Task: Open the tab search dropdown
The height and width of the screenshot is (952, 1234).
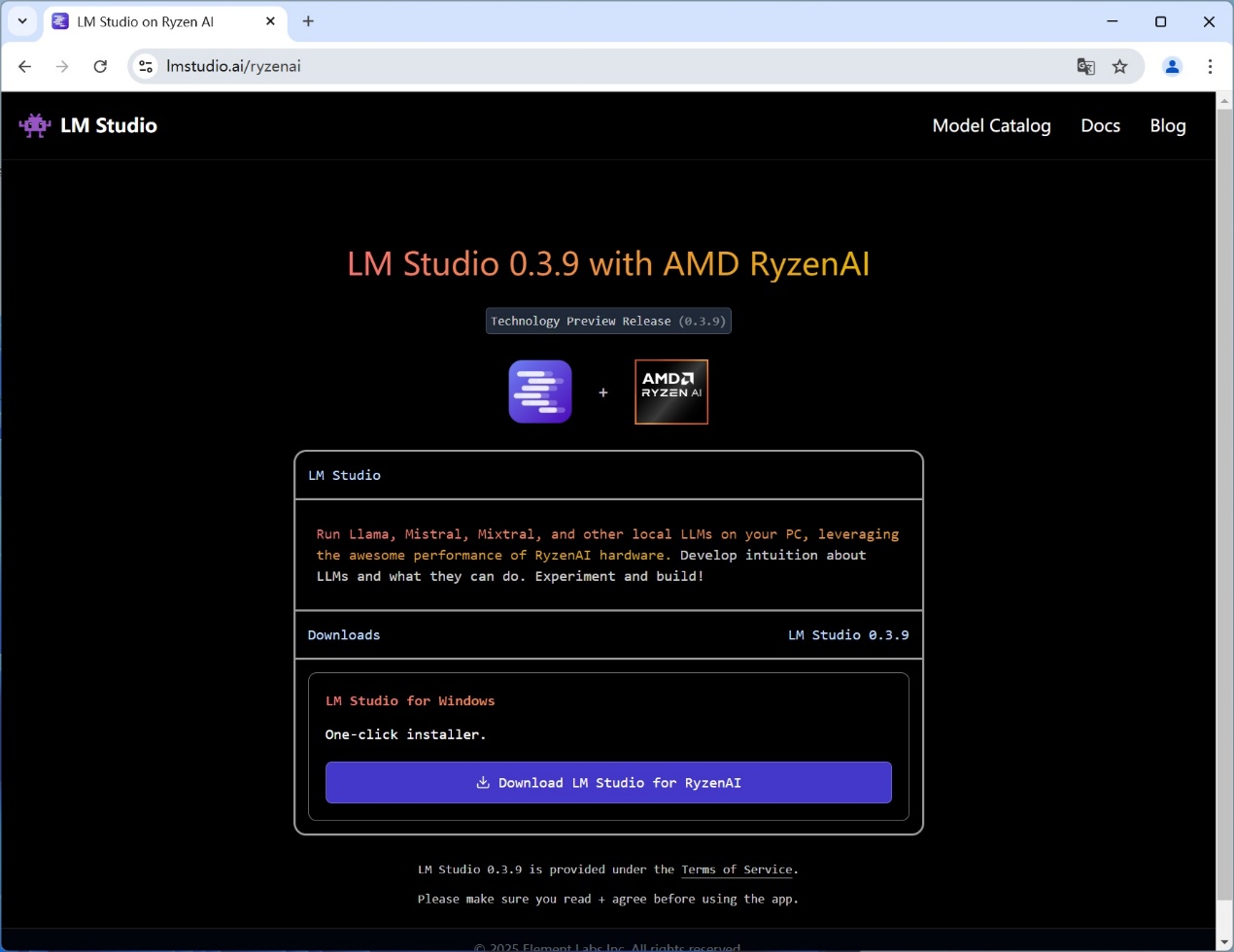Action: [22, 21]
